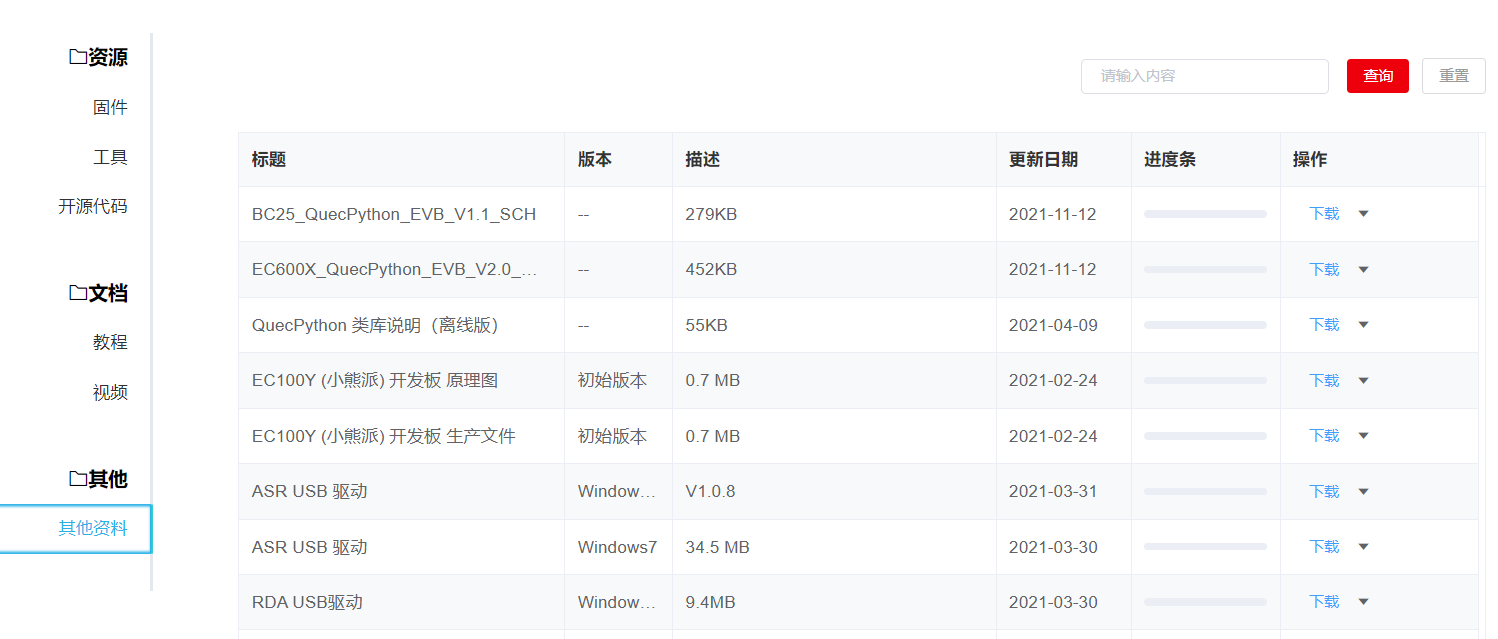The width and height of the screenshot is (1498, 639).
Task: Expand download options for QuecPython 类库说明（离线版）
Action: (1364, 324)
